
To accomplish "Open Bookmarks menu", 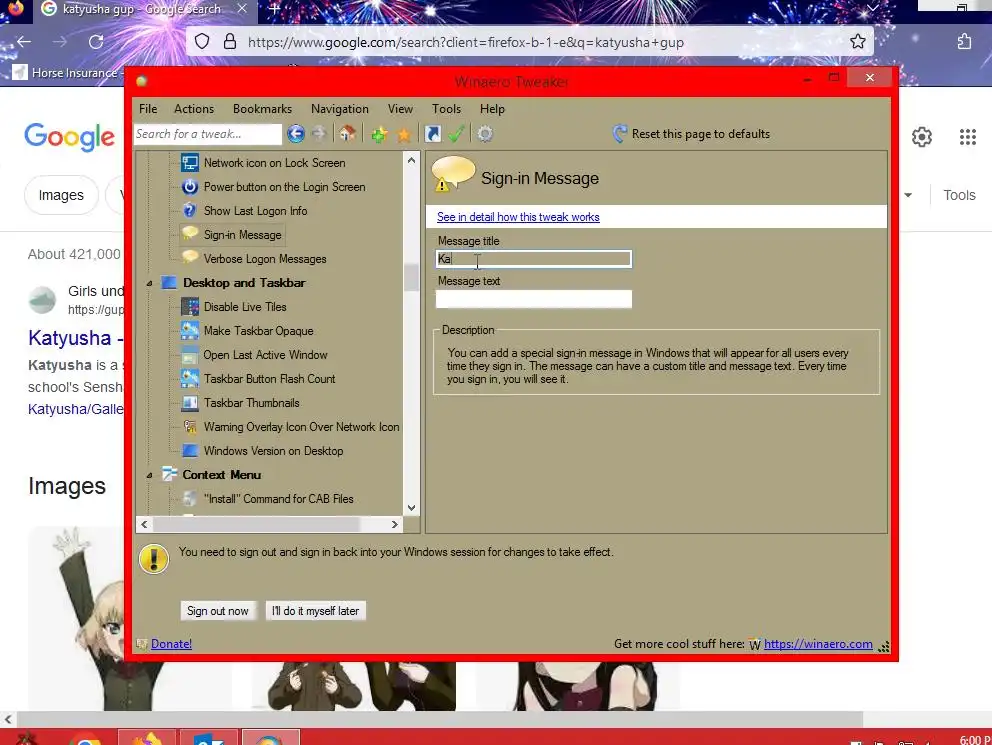I will (263, 109).
